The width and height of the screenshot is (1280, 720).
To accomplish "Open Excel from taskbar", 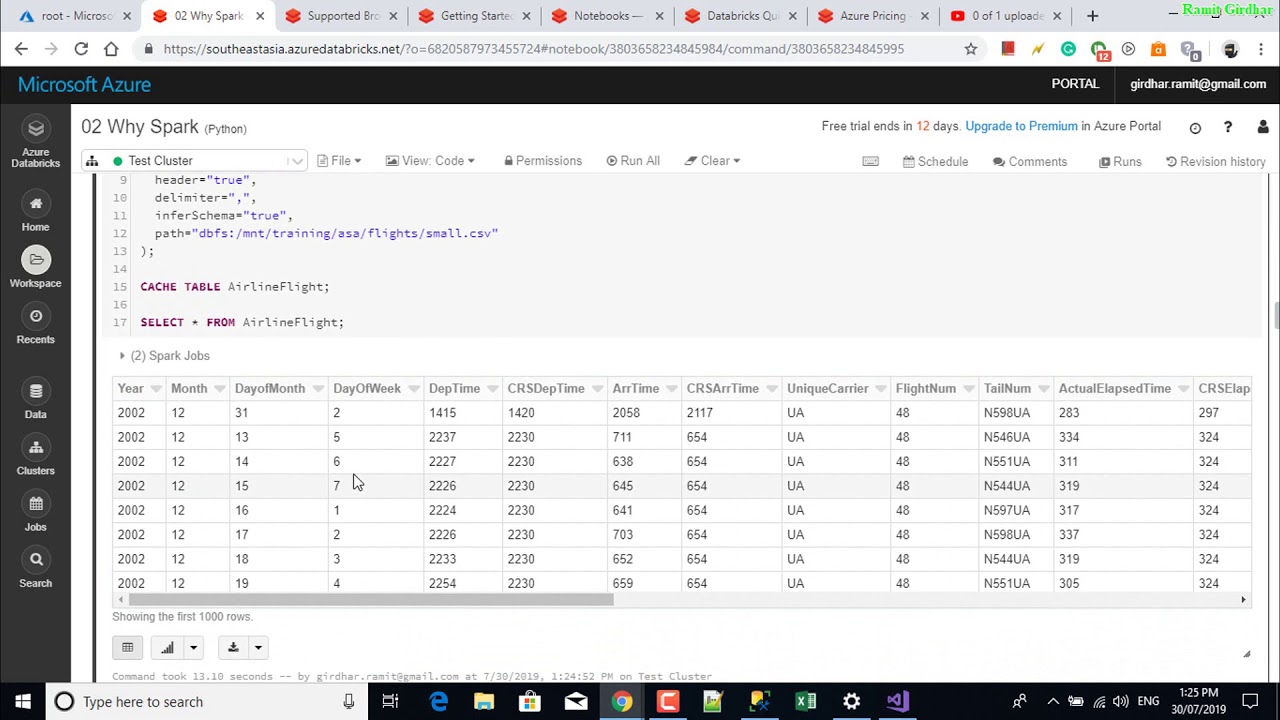I will point(805,701).
